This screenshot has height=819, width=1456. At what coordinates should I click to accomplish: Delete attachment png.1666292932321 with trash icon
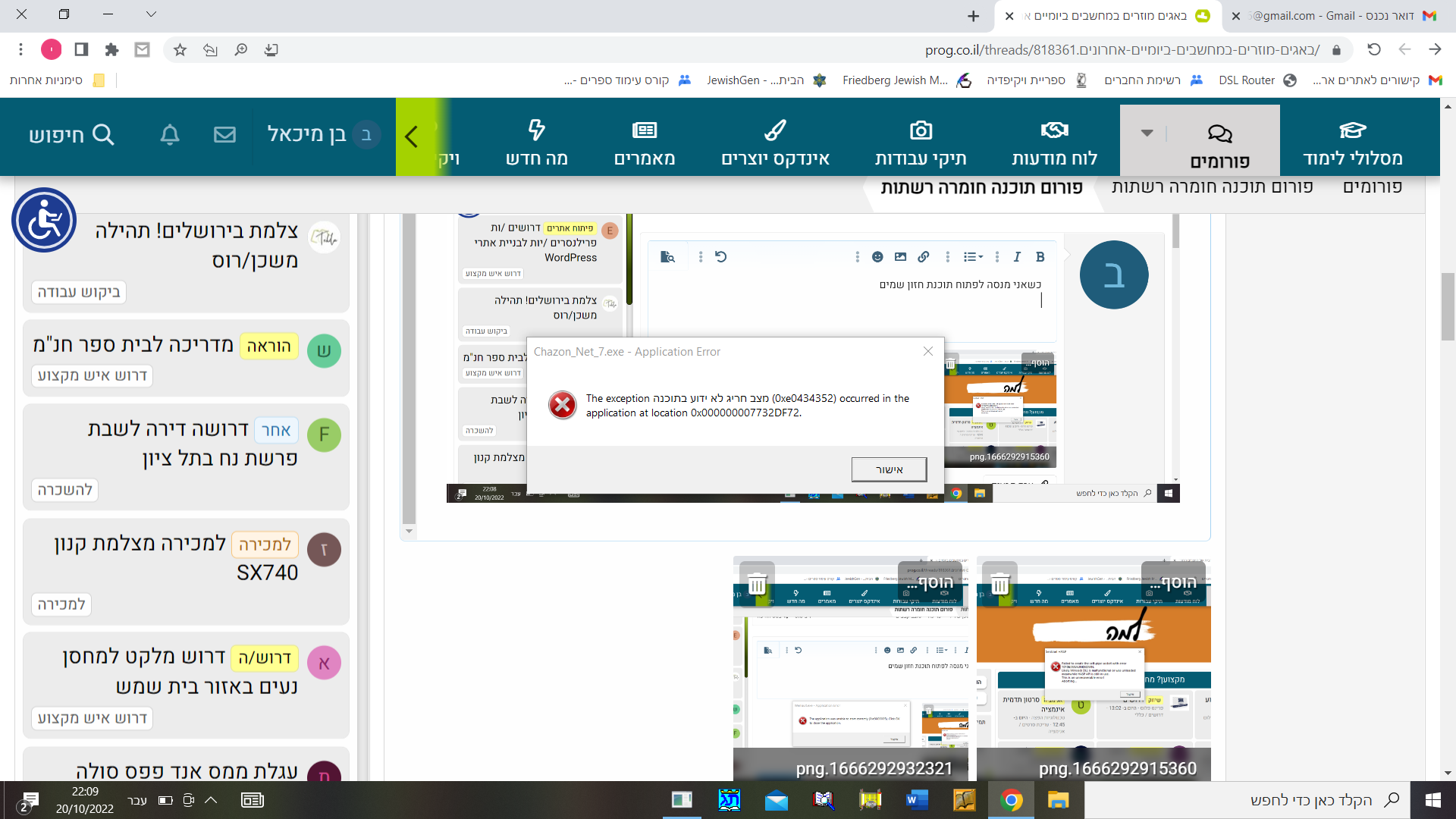(x=757, y=584)
